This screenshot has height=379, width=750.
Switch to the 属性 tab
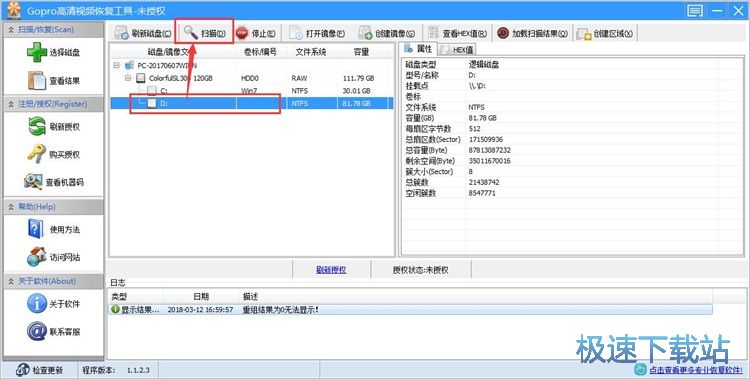419,49
